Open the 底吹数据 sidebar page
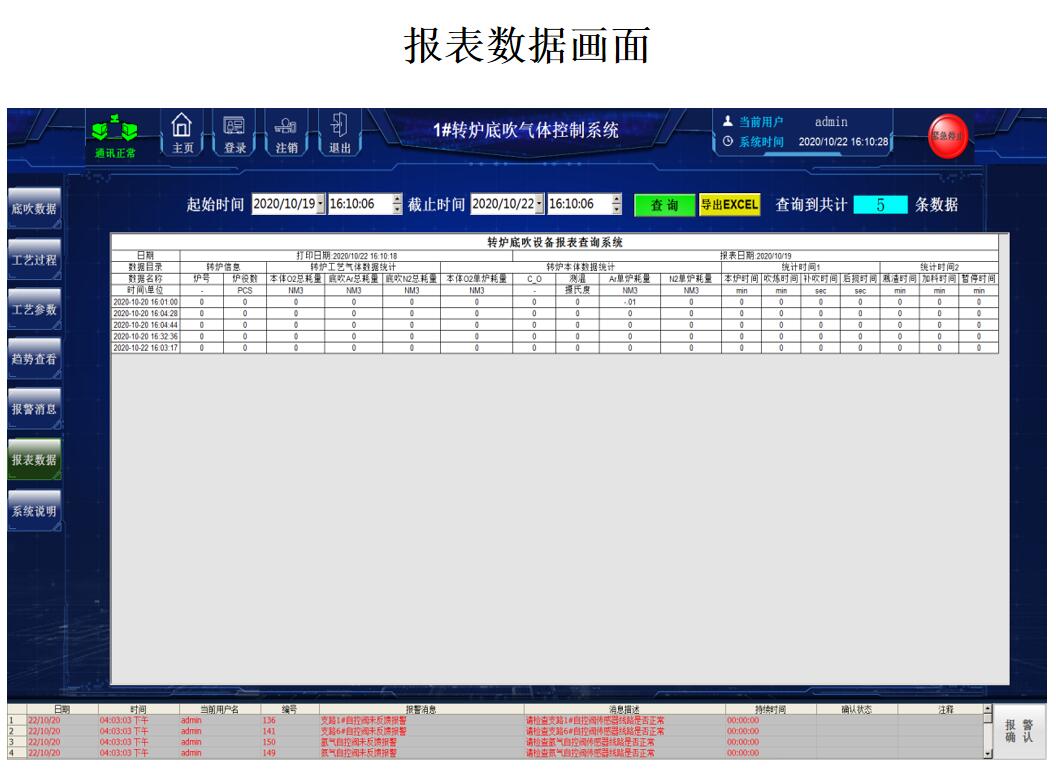Viewport: 1056px width, 770px height. tap(34, 209)
